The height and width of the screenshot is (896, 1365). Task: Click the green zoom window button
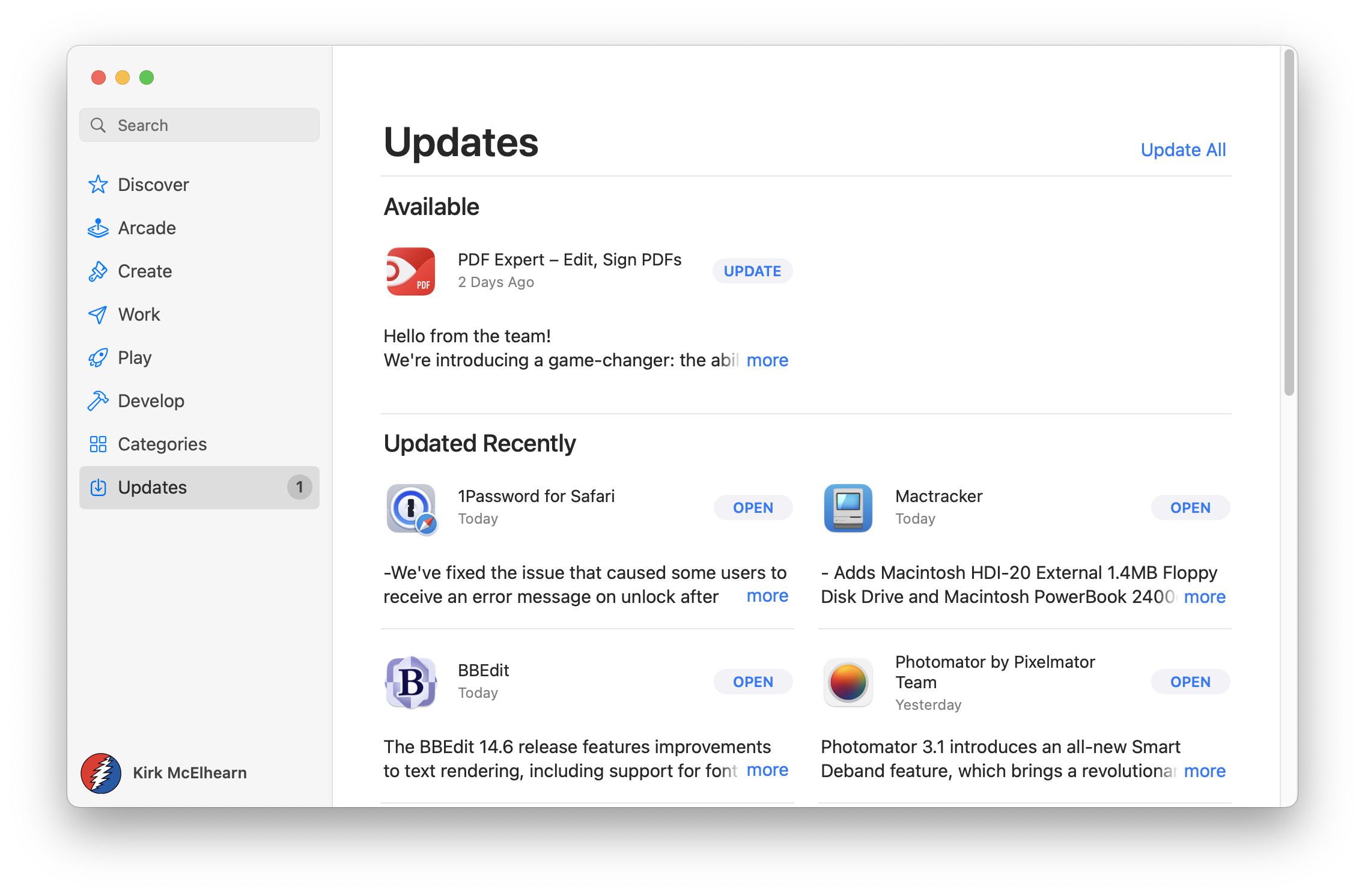pyautogui.click(x=147, y=77)
